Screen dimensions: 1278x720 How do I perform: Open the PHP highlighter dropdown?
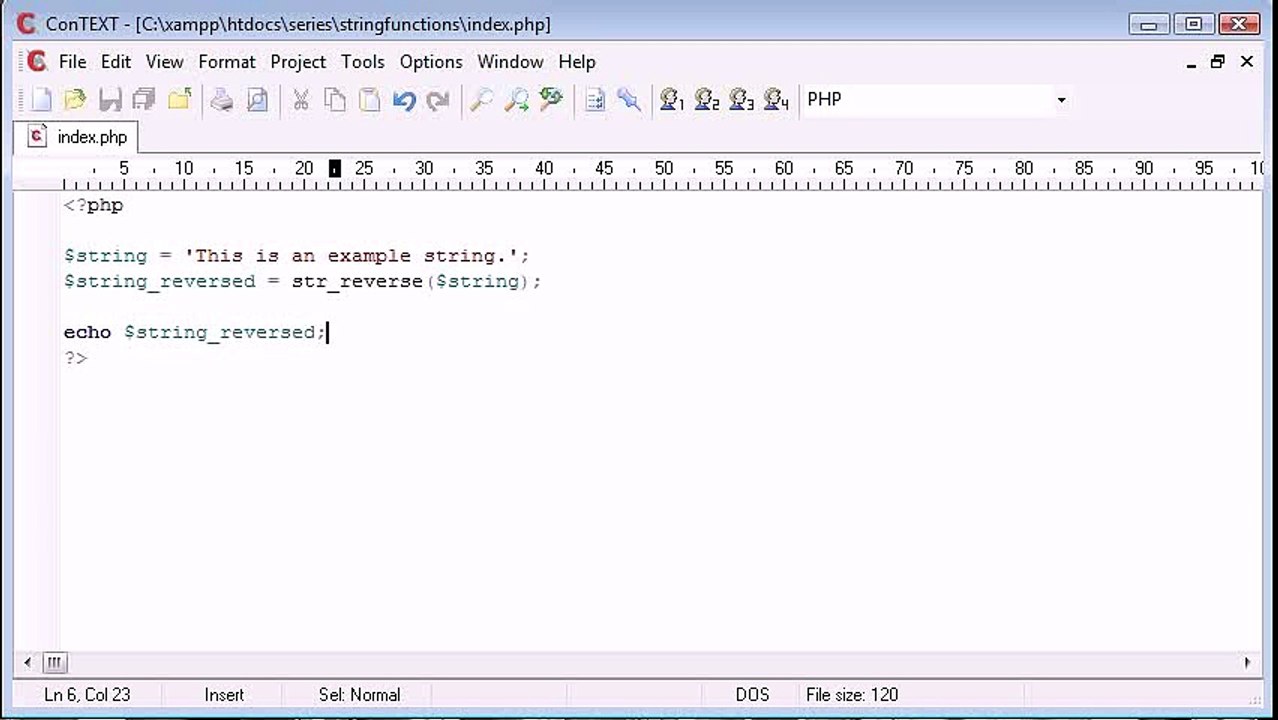(1061, 99)
